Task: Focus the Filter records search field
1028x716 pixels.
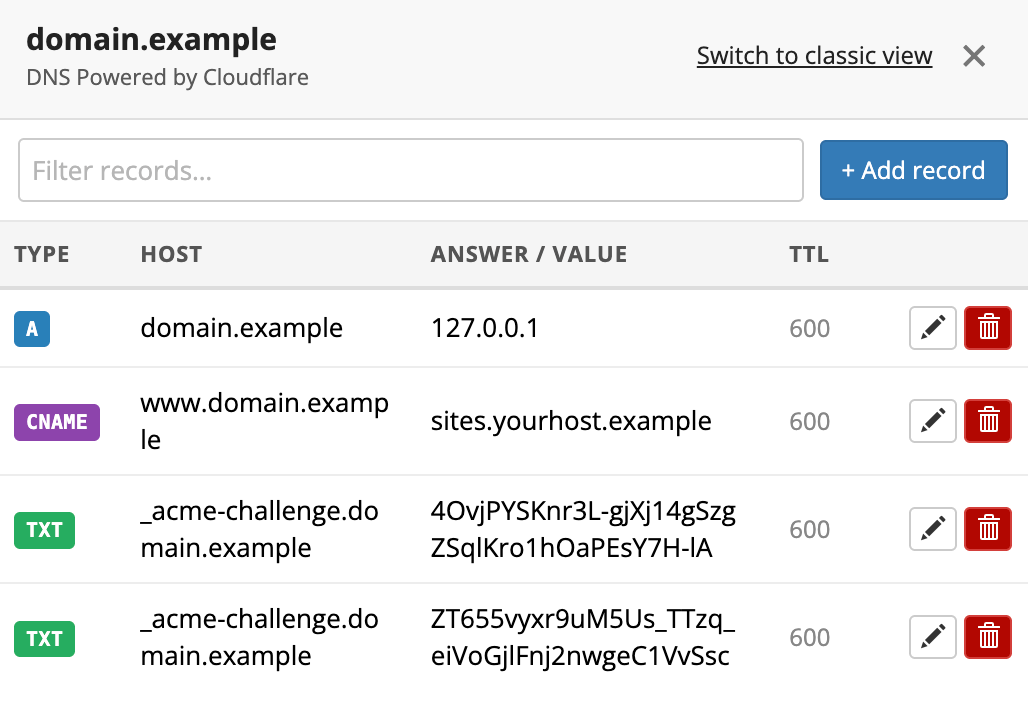Action: point(410,170)
